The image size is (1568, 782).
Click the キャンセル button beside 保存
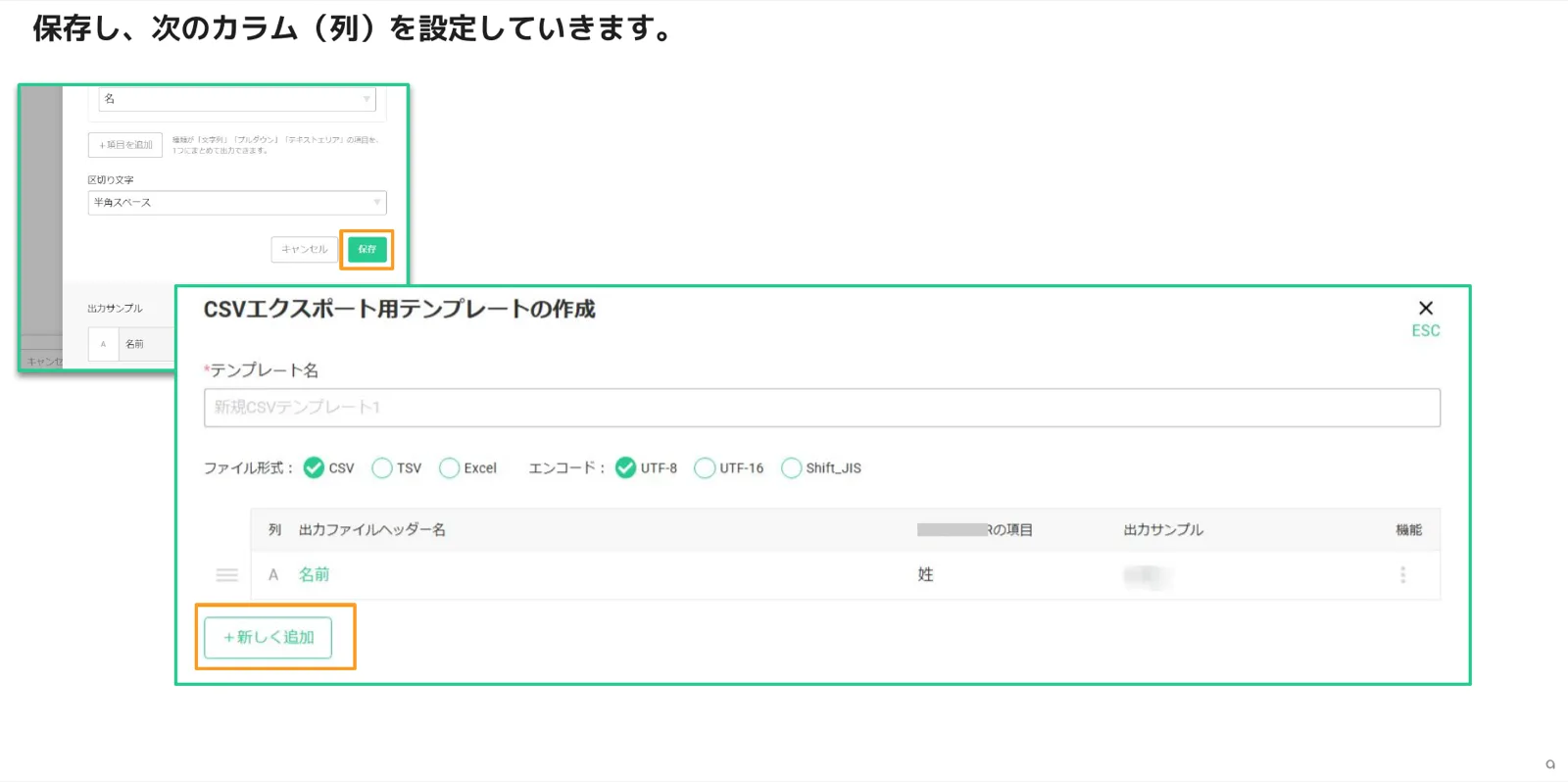tap(304, 249)
